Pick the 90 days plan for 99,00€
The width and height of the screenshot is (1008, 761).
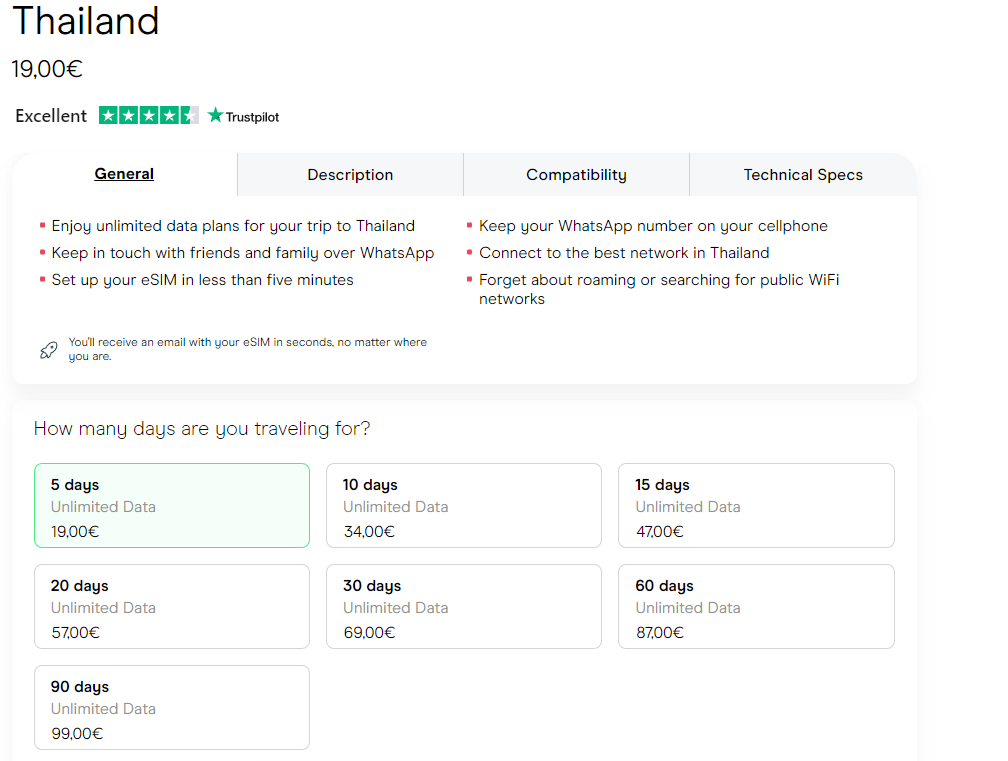(x=172, y=708)
